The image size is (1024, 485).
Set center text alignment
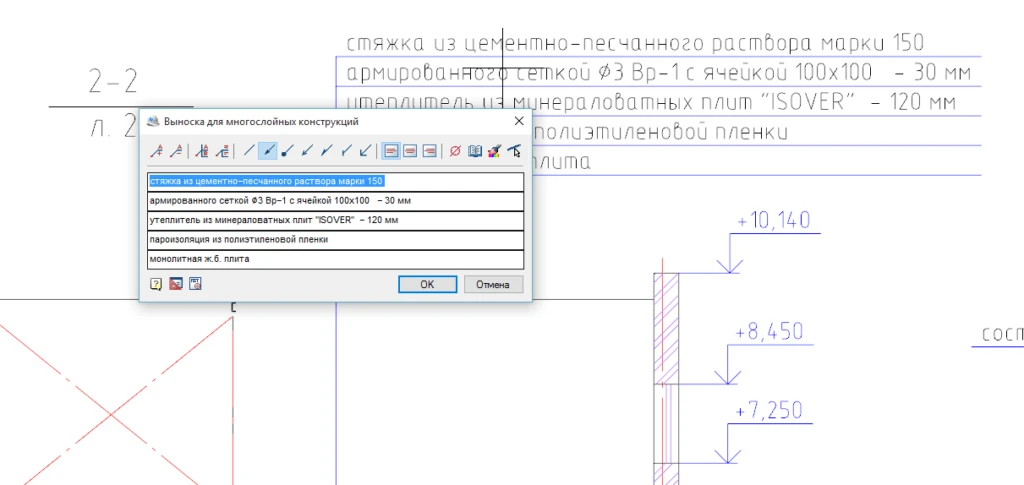click(410, 151)
